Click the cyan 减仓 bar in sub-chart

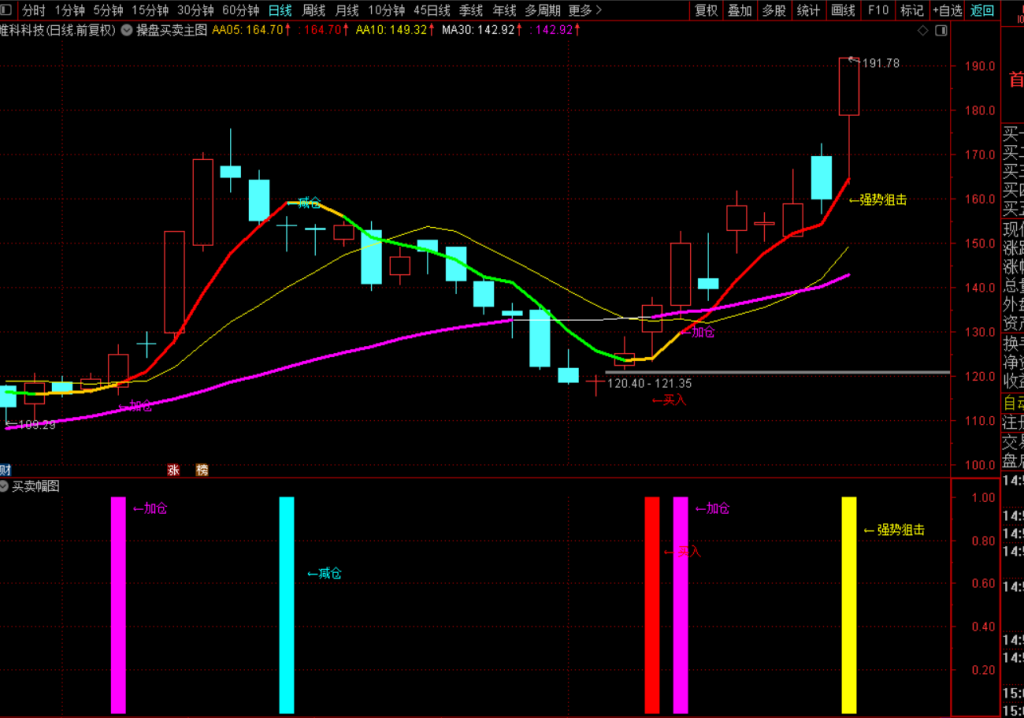(x=287, y=605)
